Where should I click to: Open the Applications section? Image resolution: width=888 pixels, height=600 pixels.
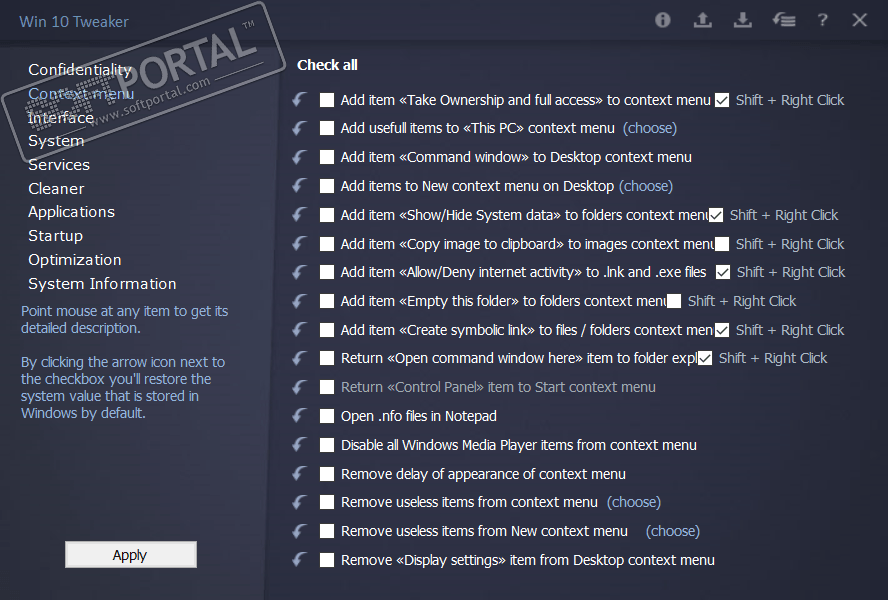coord(71,212)
